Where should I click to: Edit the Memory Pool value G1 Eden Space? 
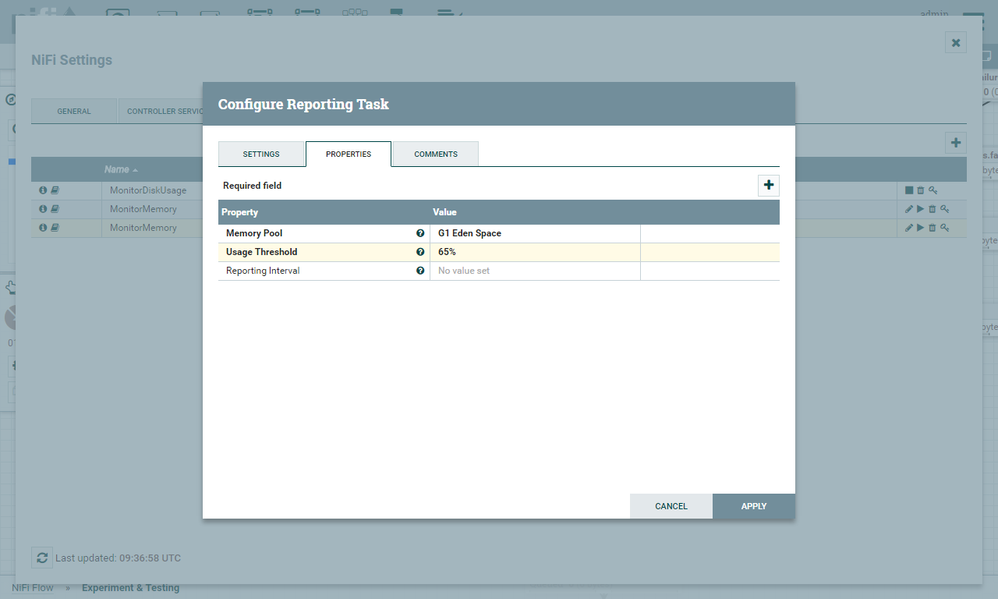[x=534, y=233]
